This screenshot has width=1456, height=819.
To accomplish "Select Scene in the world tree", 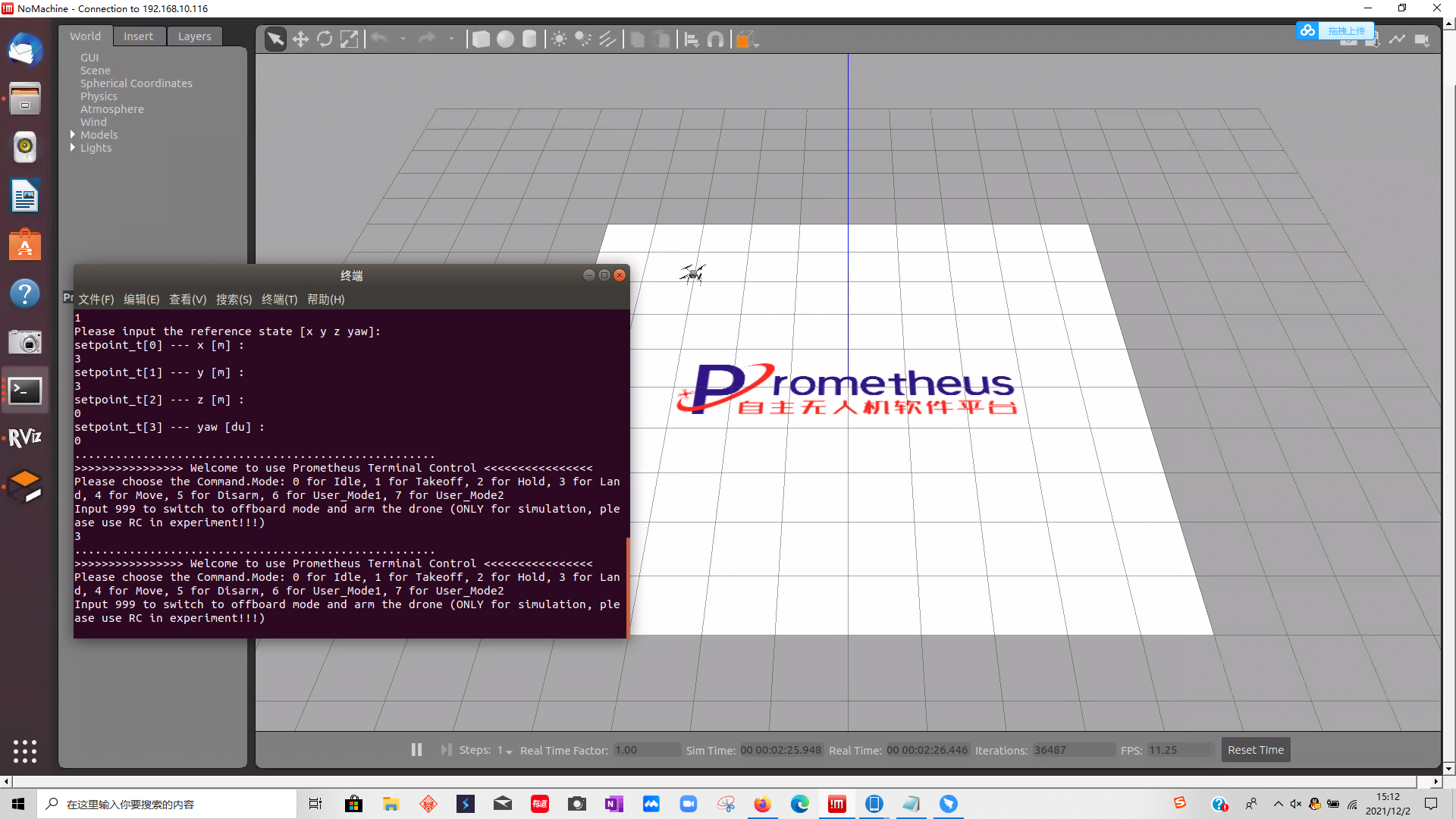I will pyautogui.click(x=96, y=71).
